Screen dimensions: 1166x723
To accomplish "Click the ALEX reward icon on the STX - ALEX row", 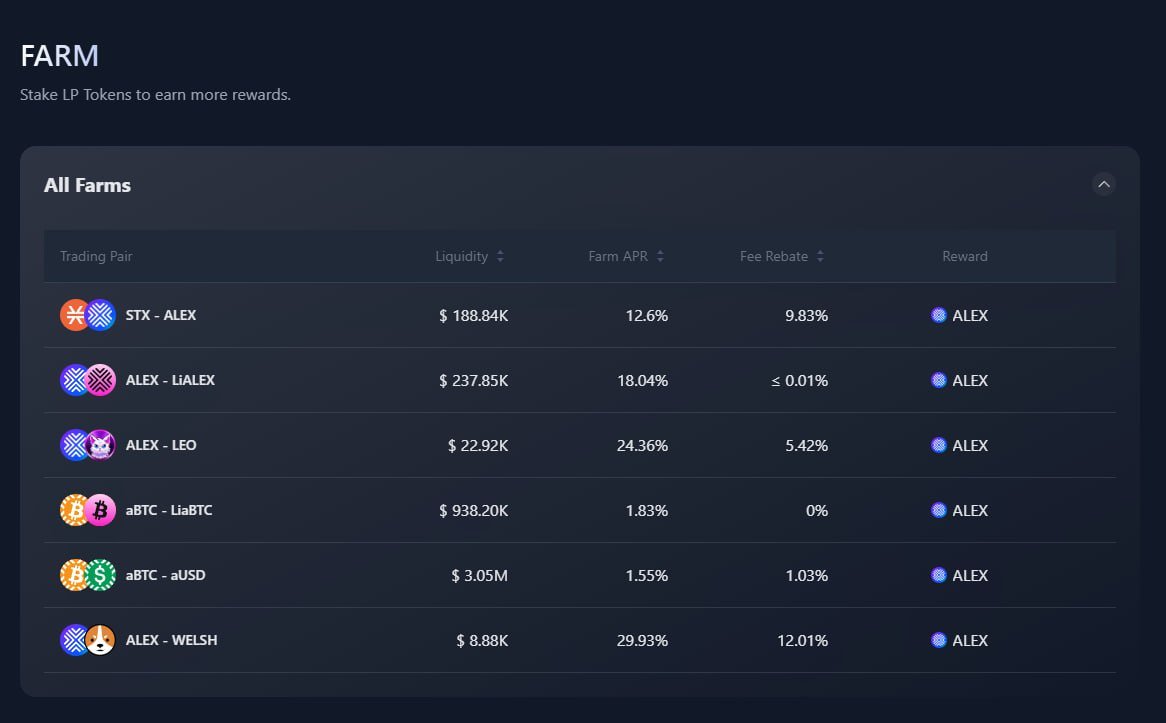I will 938,315.
